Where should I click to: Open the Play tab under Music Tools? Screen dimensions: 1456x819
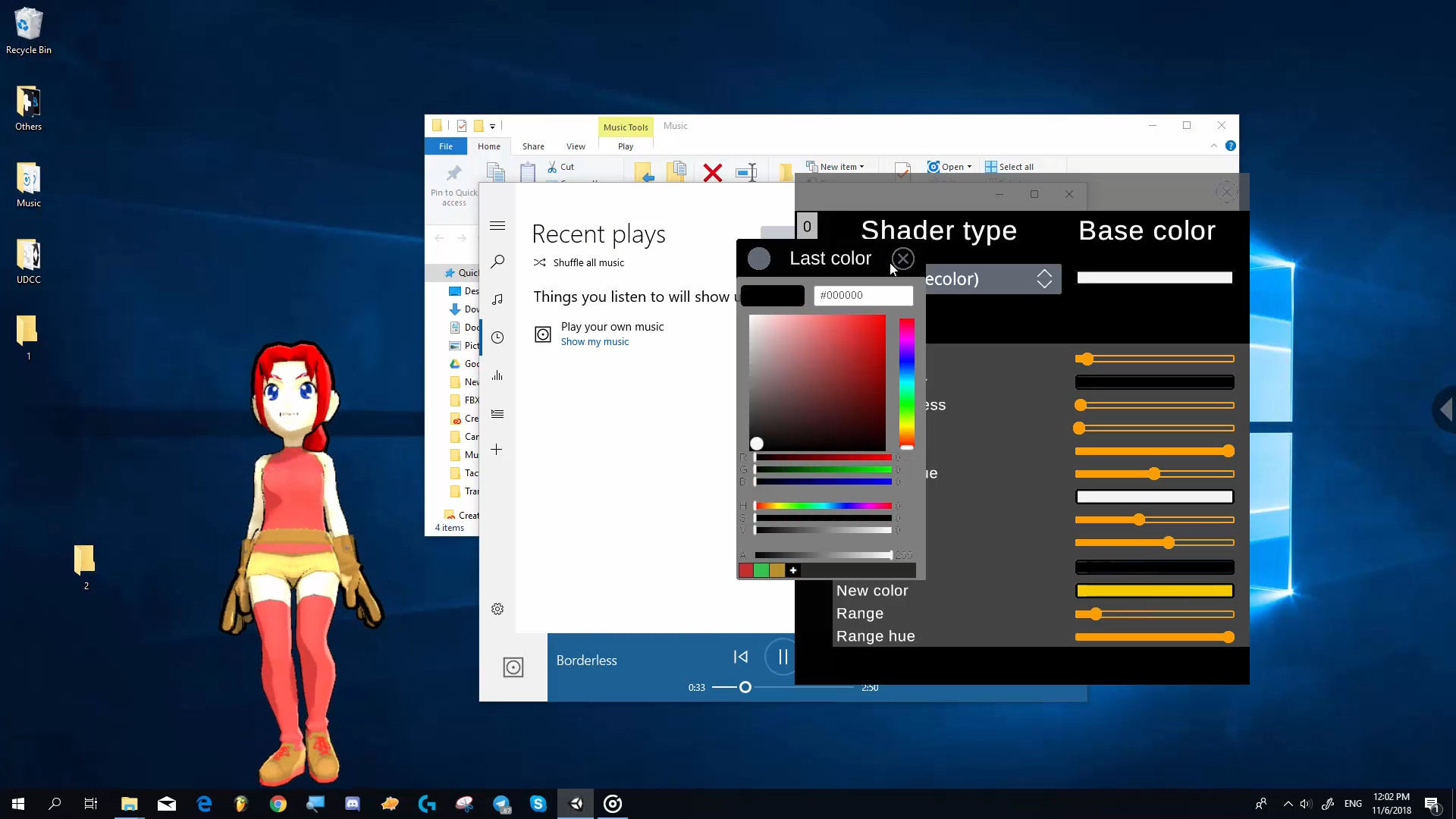coord(625,146)
